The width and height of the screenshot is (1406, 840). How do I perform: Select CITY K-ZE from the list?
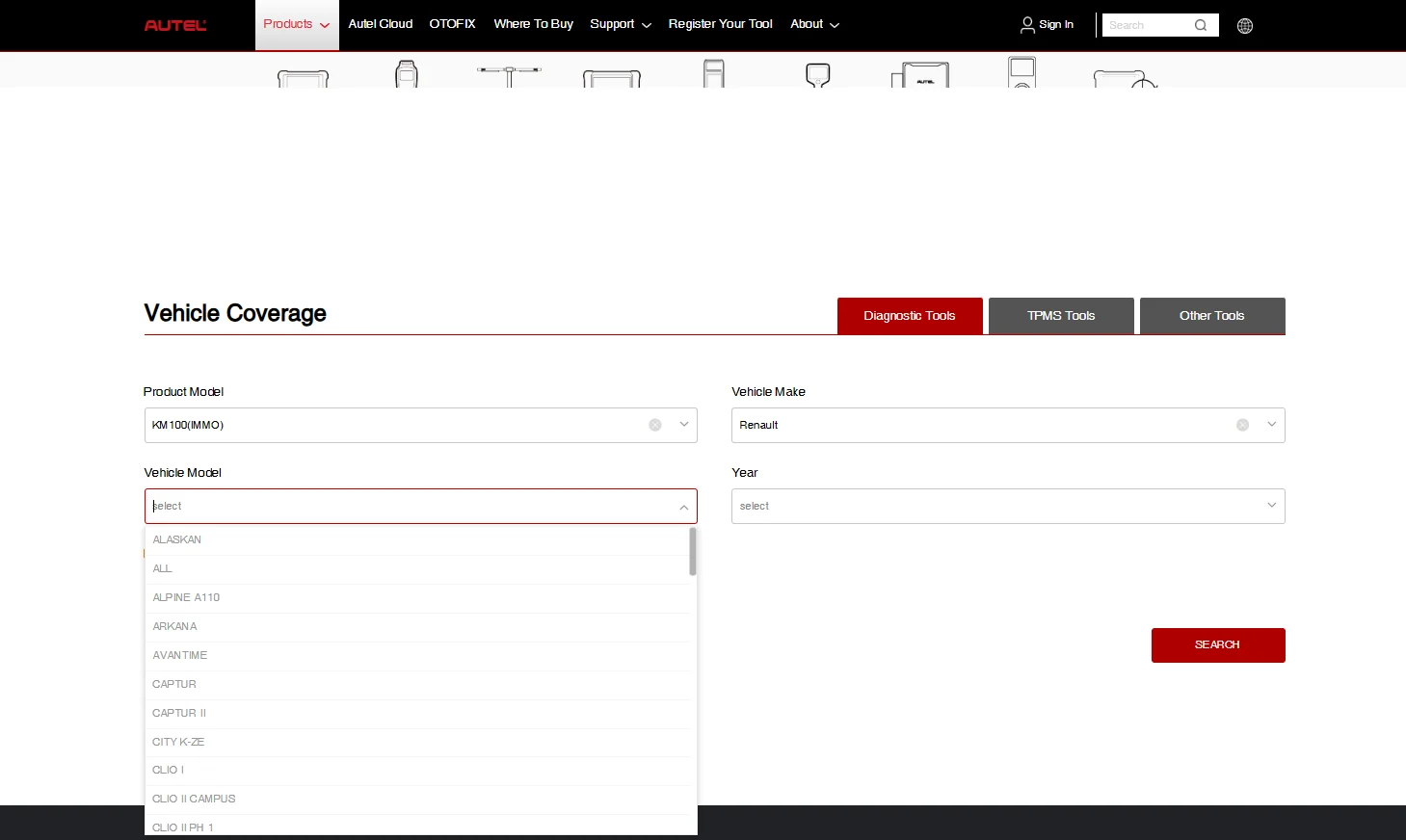(x=418, y=743)
